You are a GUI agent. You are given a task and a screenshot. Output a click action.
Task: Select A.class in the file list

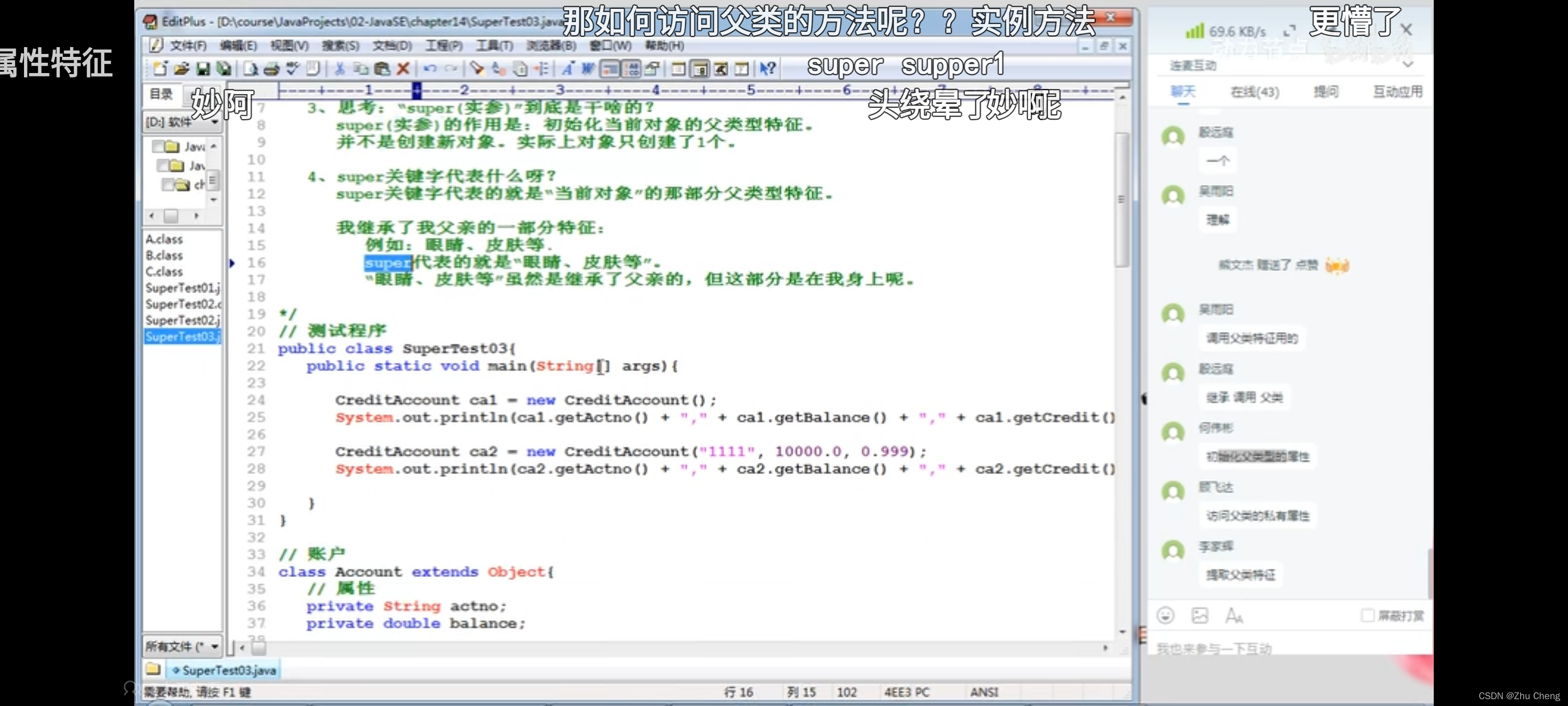164,239
